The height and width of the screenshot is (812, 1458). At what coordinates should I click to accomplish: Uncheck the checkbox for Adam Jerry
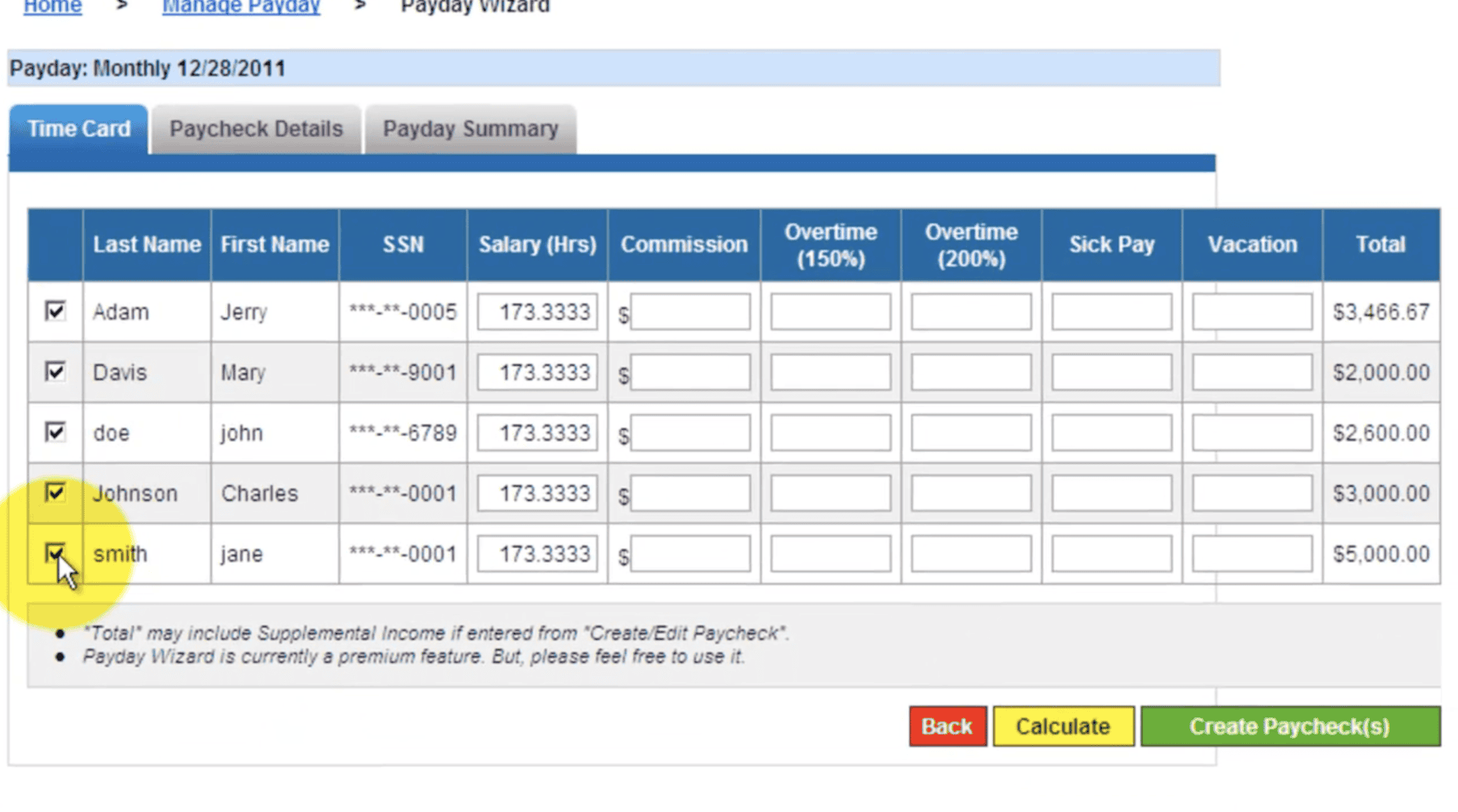55,311
